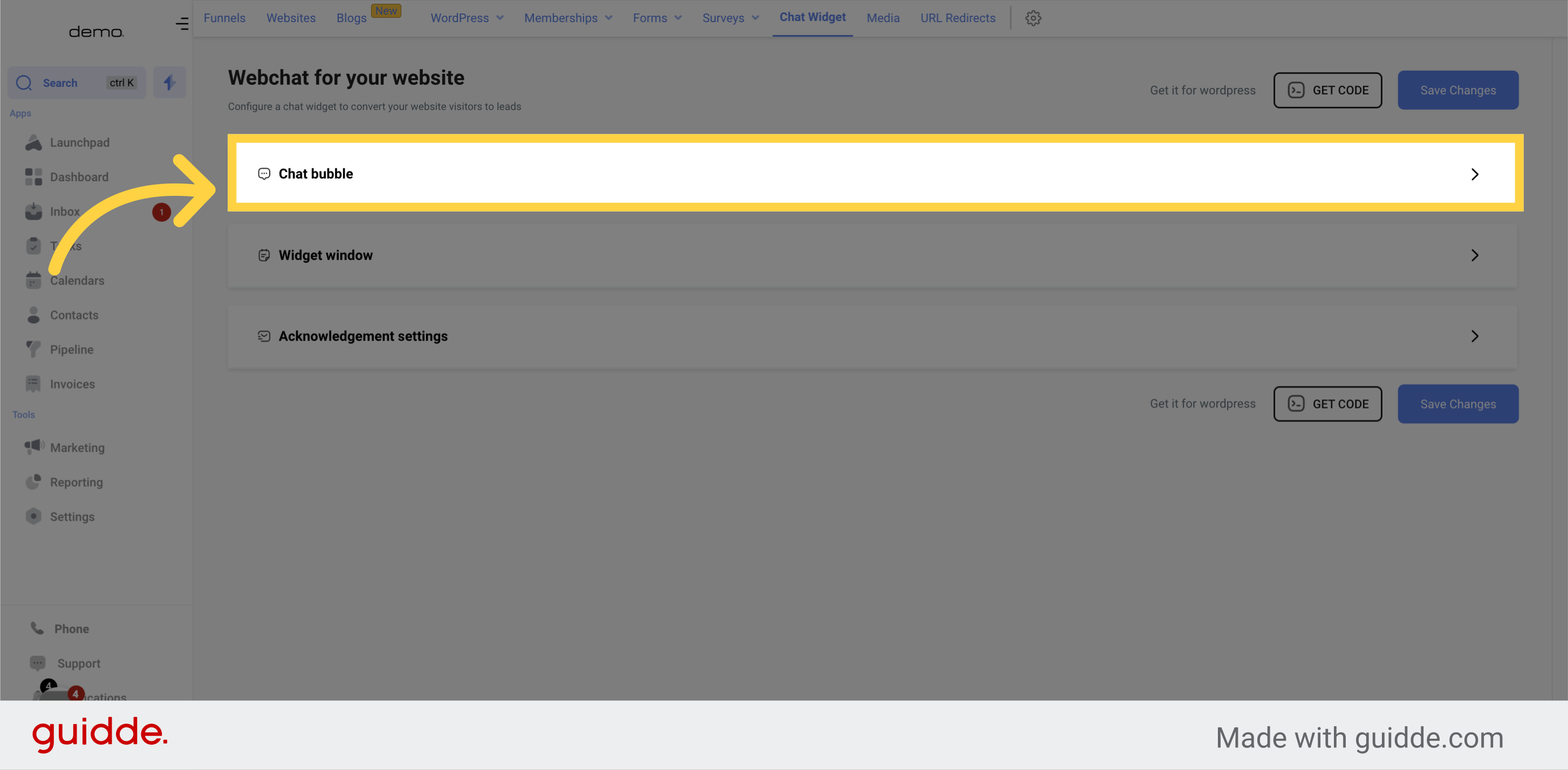Open the Inbox with unread badge

(x=66, y=211)
